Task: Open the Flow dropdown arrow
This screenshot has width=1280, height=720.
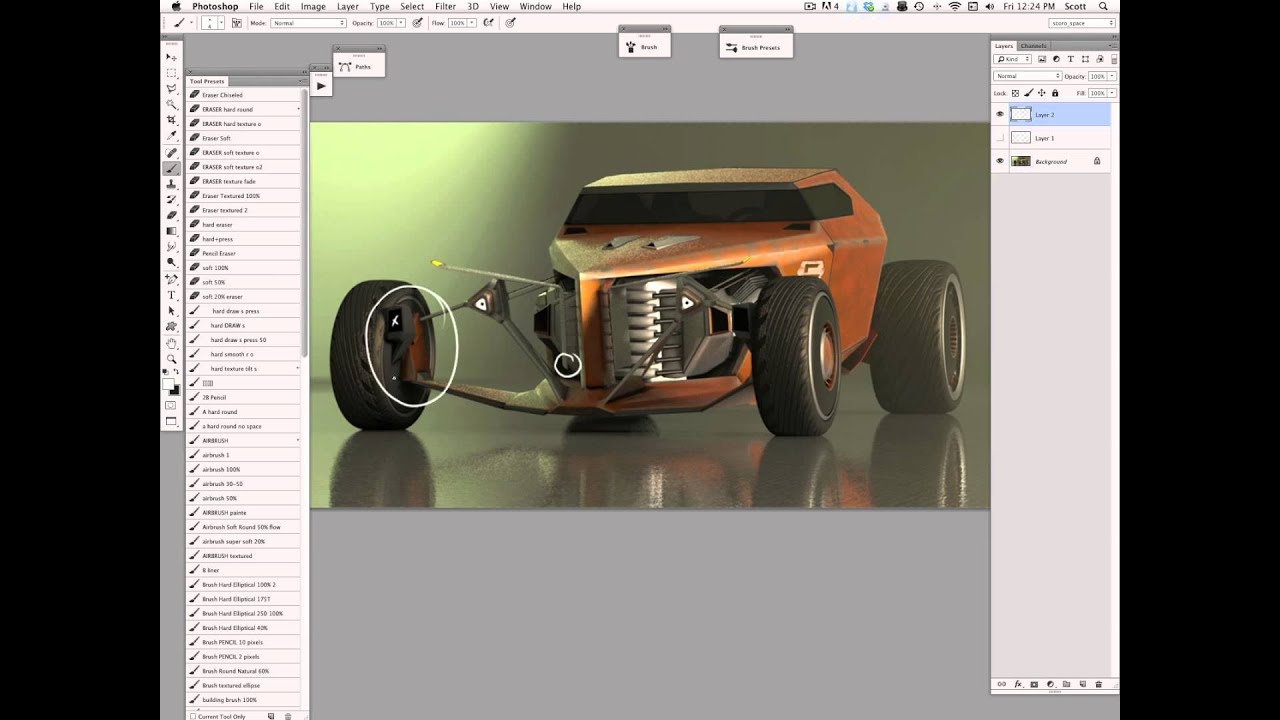Action: coord(474,23)
